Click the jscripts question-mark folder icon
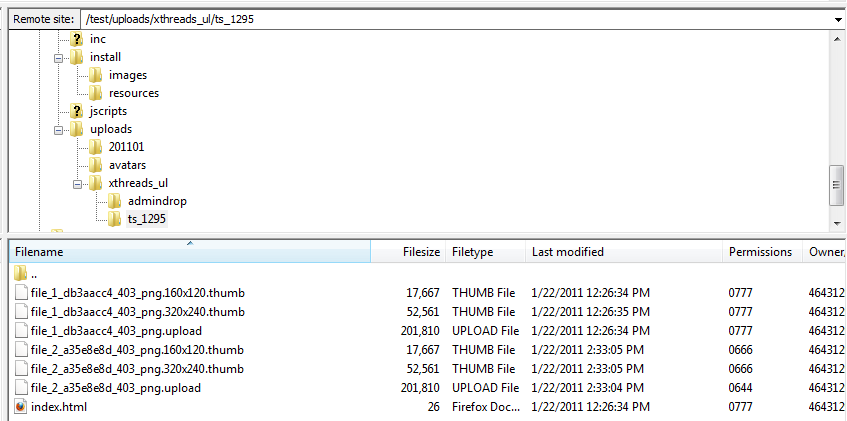847x421 pixels. tap(77, 111)
